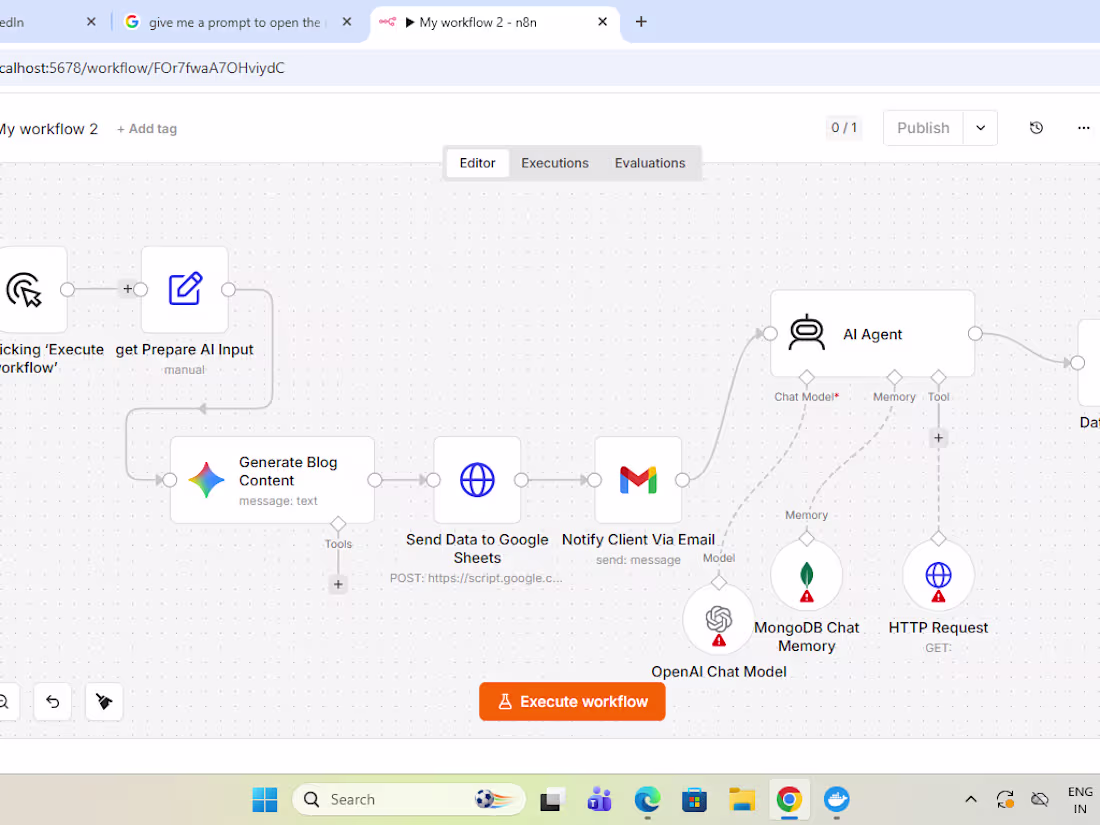This screenshot has width=1100, height=825.
Task: Select the 'get Prepare AI Input' edit node
Action: (x=185, y=289)
